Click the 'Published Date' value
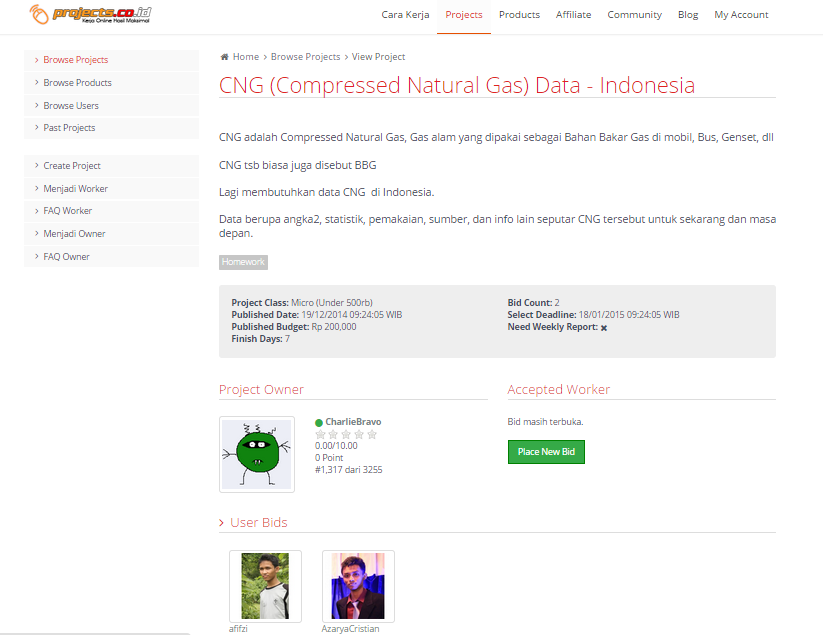 (352, 315)
